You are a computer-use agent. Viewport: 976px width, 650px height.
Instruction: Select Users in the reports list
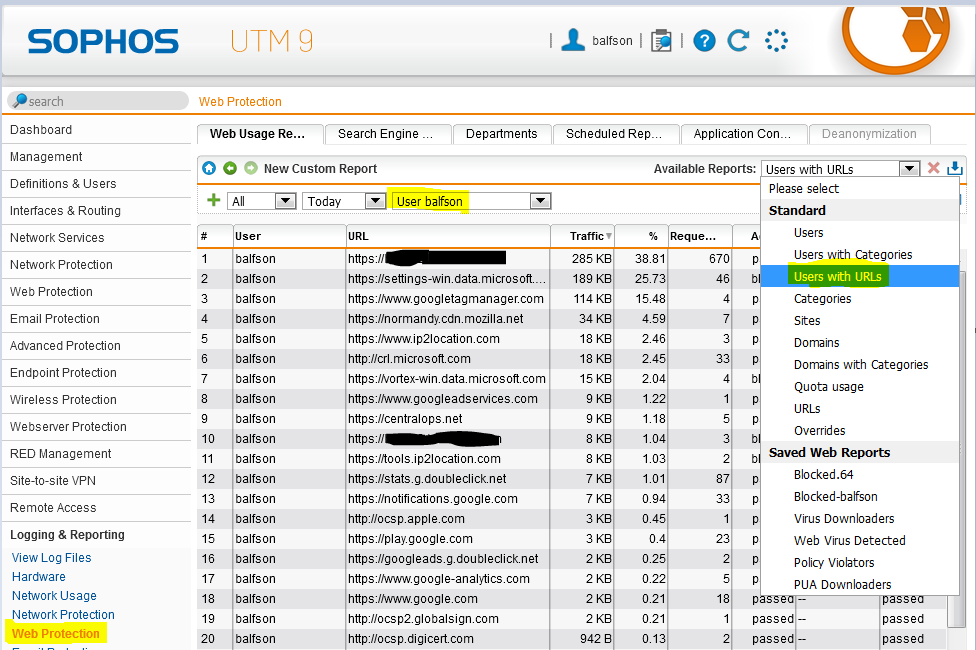860,233
